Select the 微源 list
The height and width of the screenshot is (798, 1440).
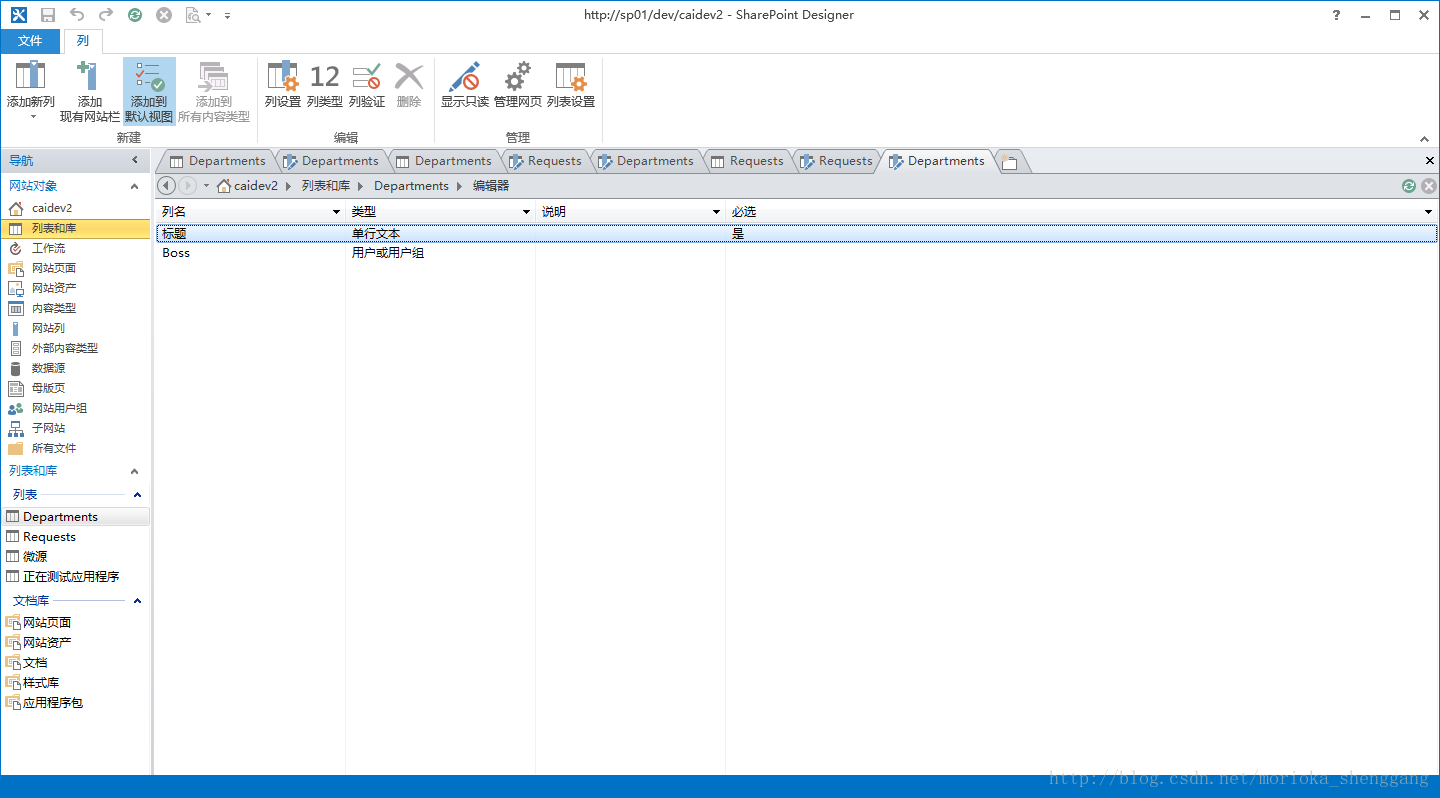(x=35, y=557)
